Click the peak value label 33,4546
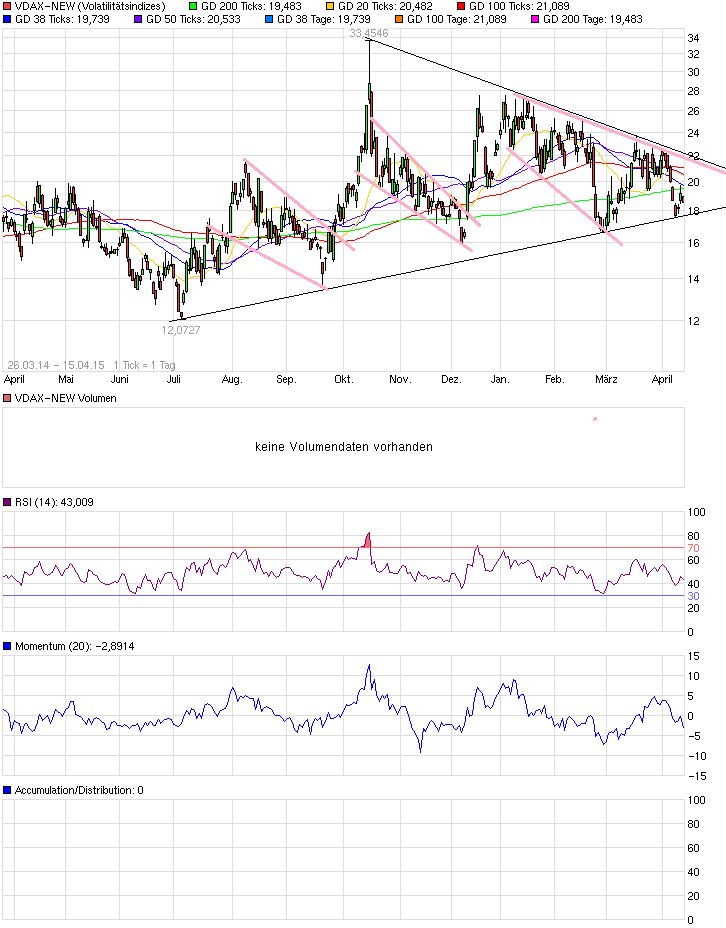 [369, 33]
